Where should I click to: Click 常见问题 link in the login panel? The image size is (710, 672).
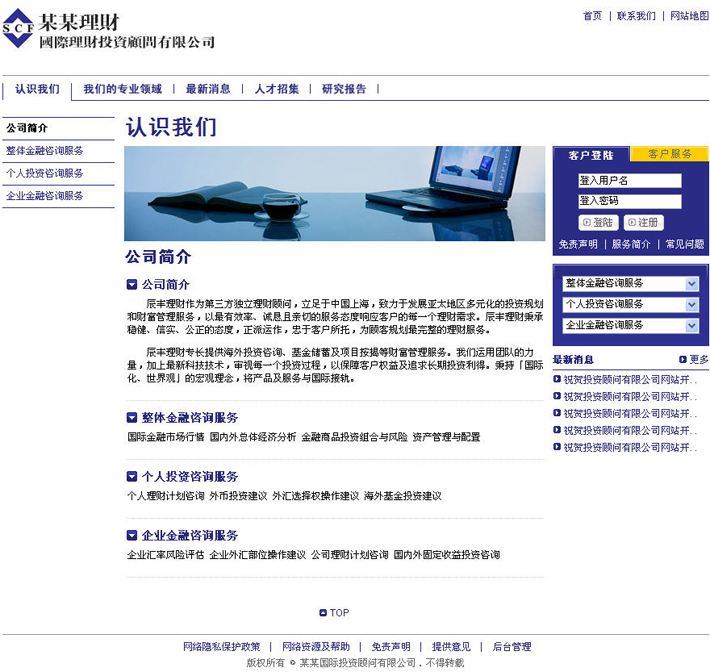pos(685,245)
